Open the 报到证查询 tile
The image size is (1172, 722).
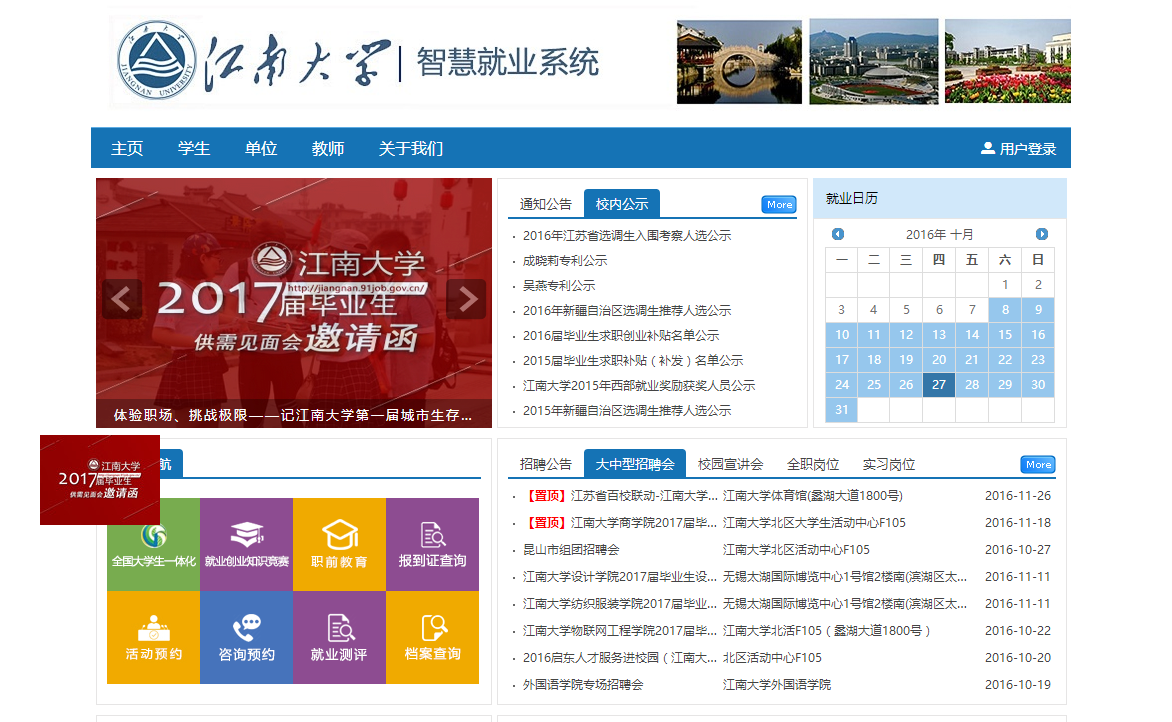pyautogui.click(x=432, y=544)
